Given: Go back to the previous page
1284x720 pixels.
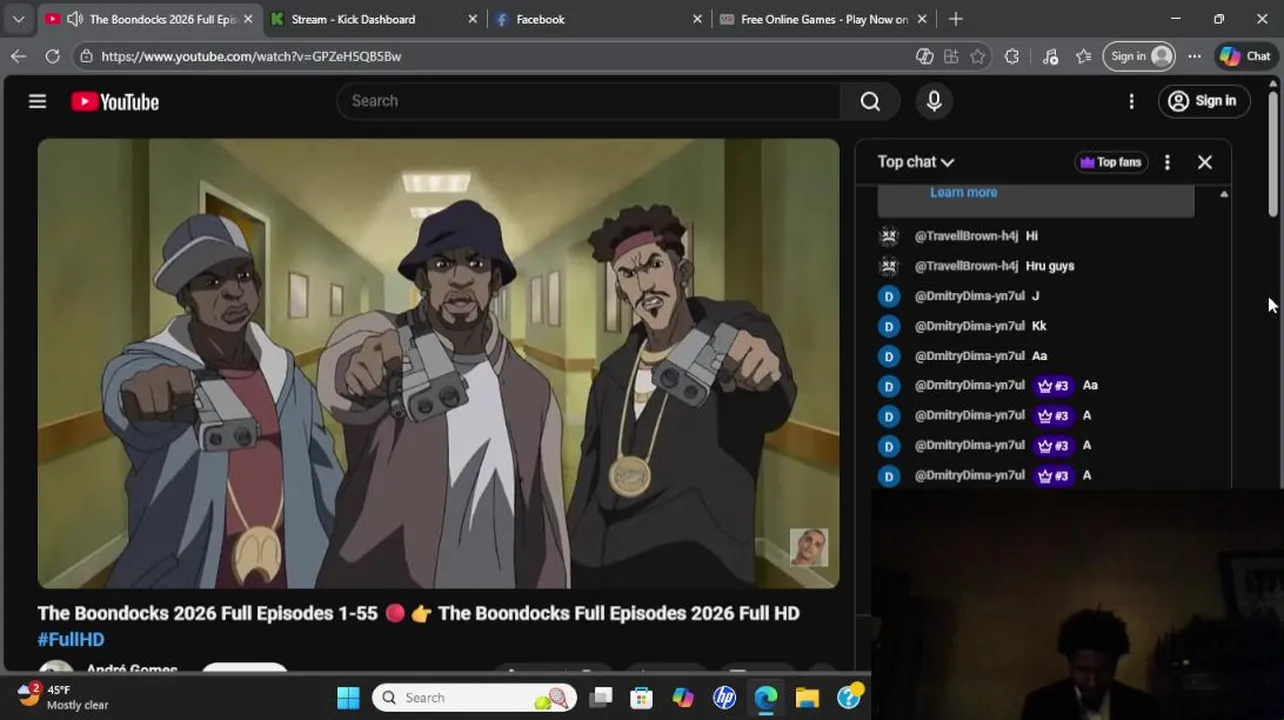Looking at the screenshot, I should point(18,56).
